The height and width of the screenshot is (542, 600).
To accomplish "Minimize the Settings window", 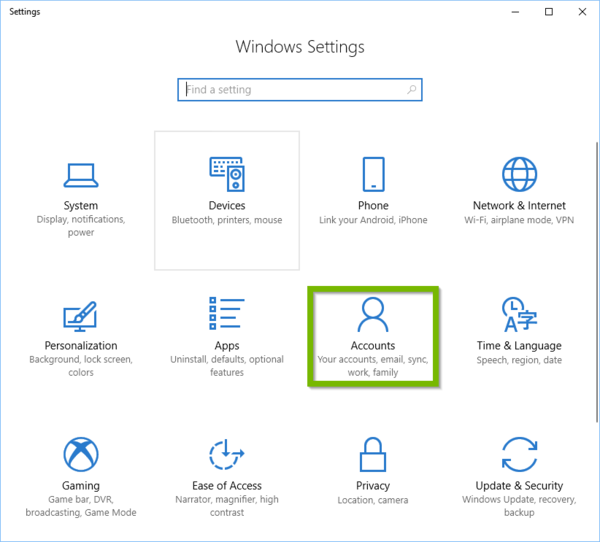I will 515,12.
